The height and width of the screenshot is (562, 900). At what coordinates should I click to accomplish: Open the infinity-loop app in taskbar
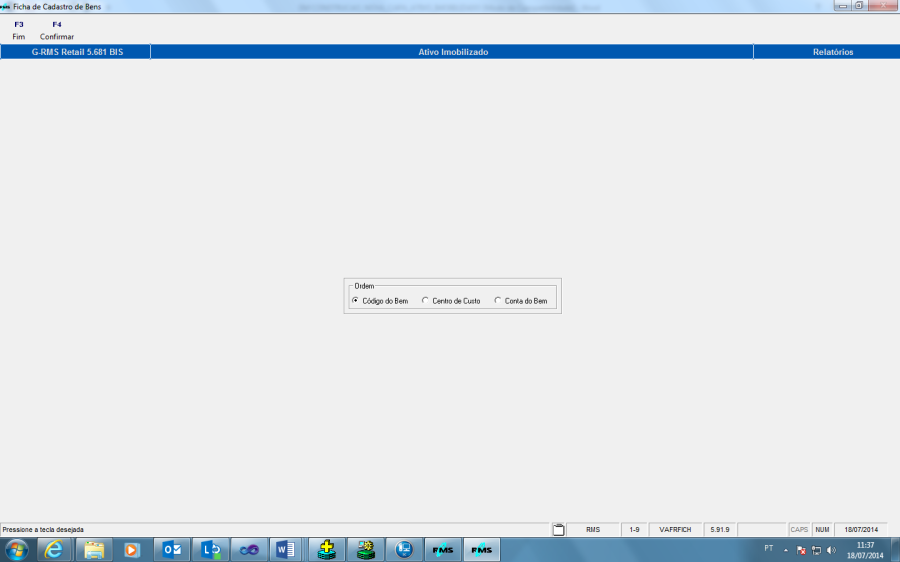coord(249,550)
